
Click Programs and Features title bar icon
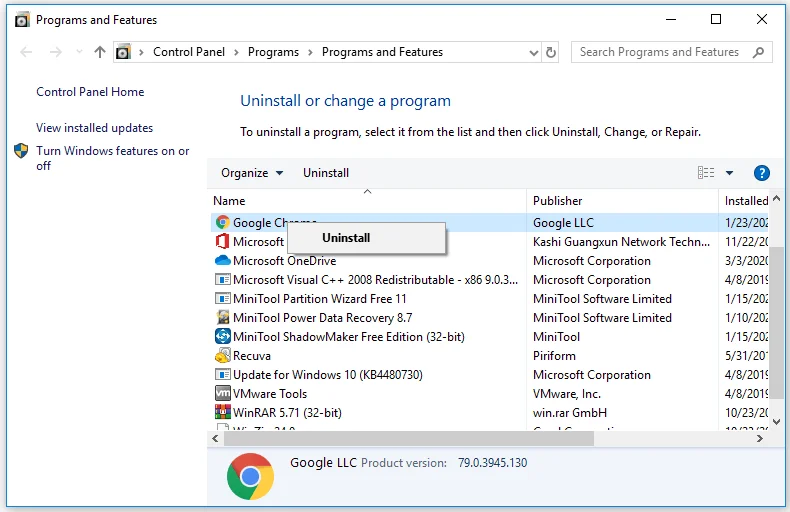coord(22,20)
